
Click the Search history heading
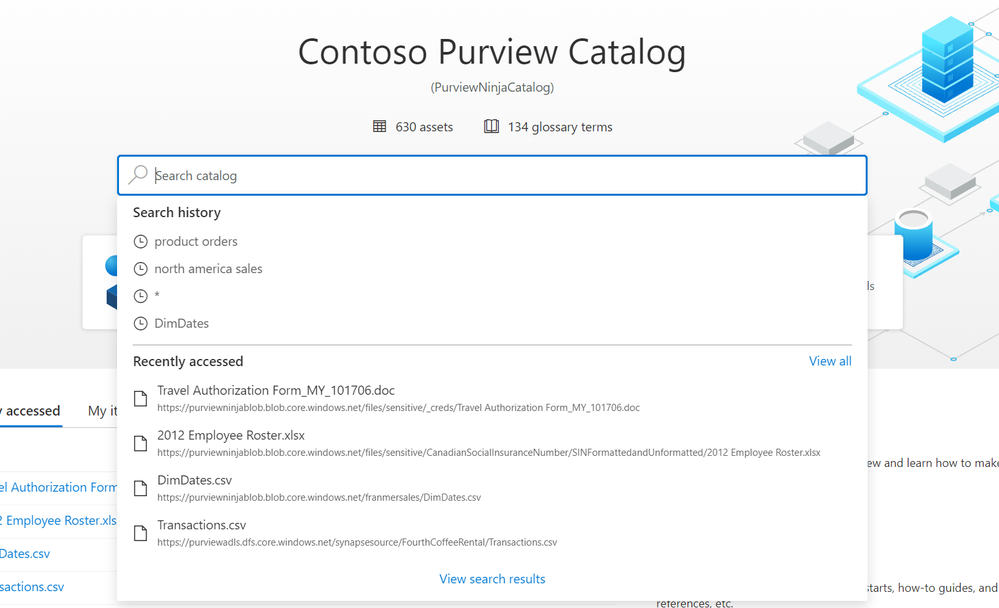coord(176,212)
